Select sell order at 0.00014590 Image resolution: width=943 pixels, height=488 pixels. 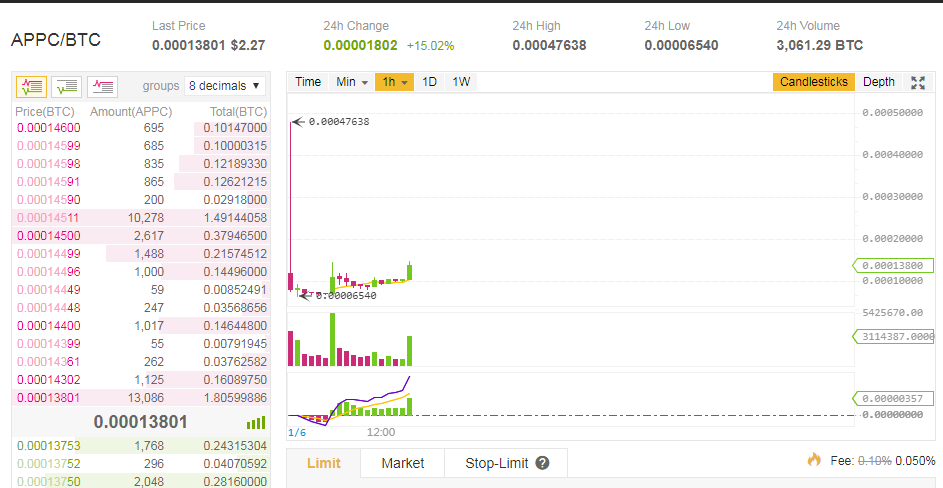pos(141,200)
